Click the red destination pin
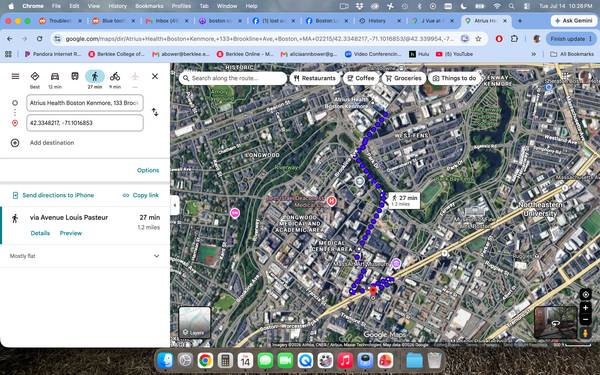 373,291
